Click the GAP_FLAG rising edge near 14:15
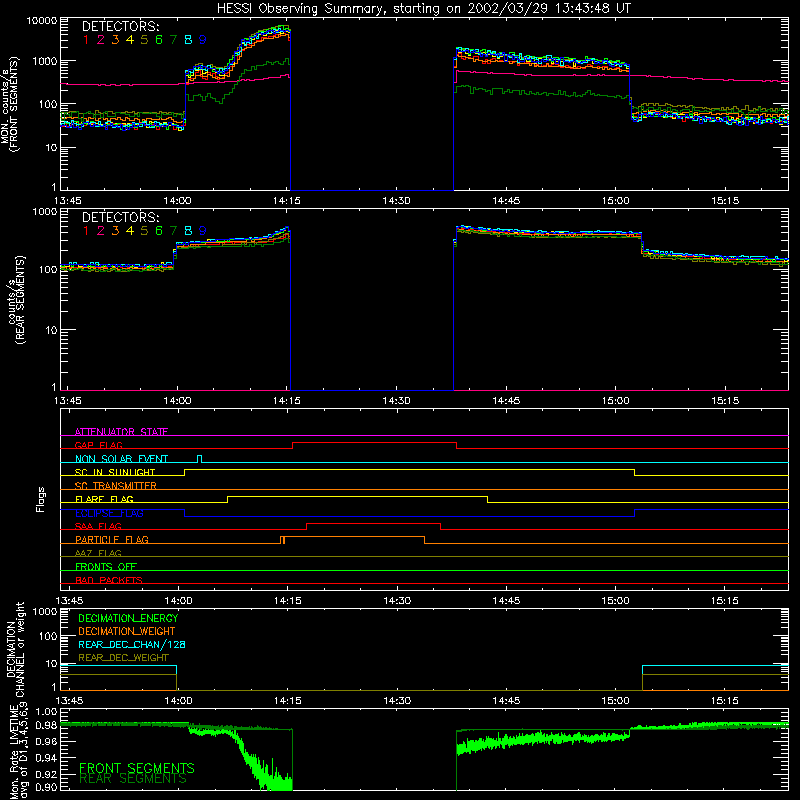 point(292,445)
